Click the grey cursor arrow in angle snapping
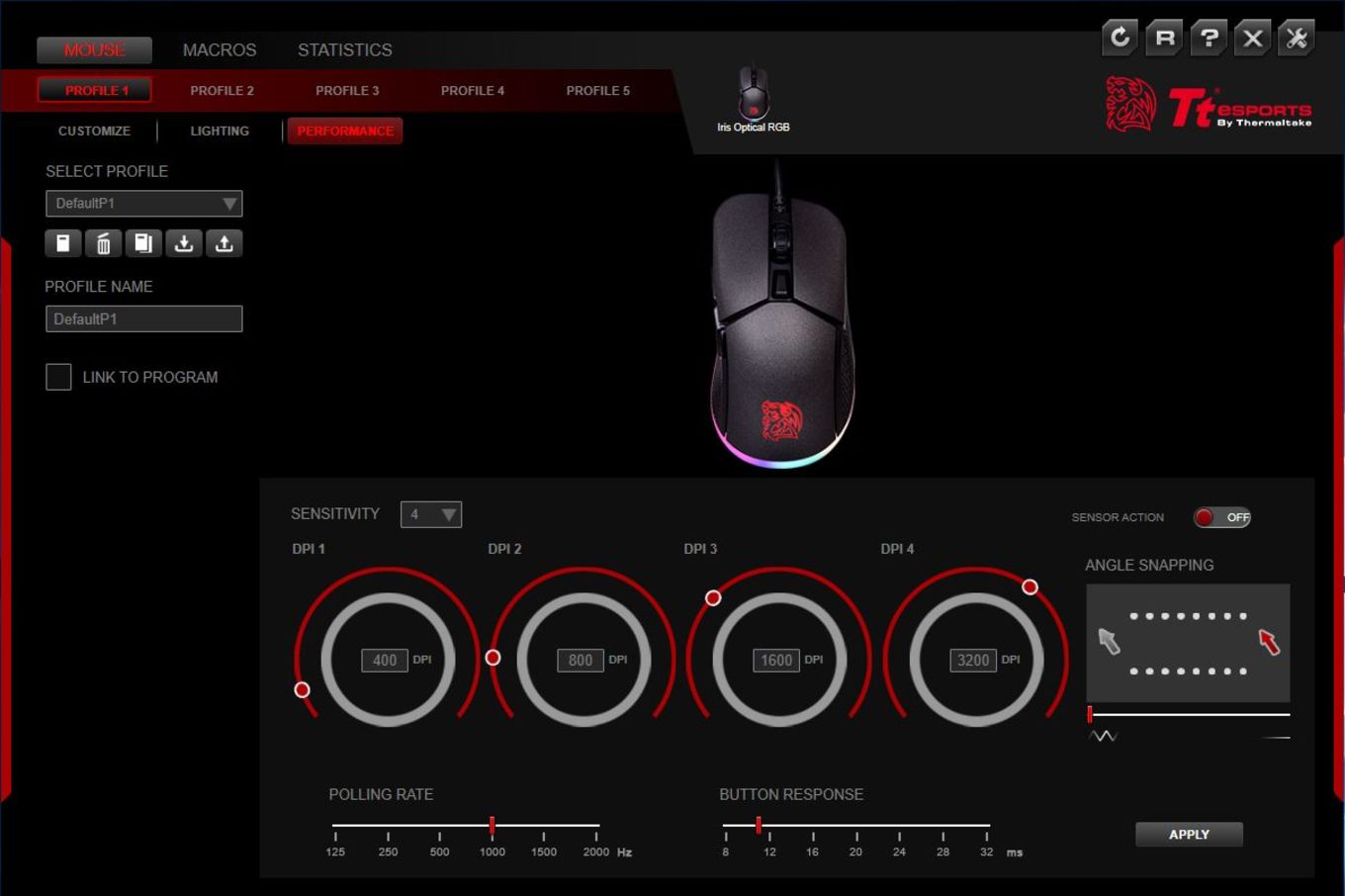 [x=1109, y=641]
